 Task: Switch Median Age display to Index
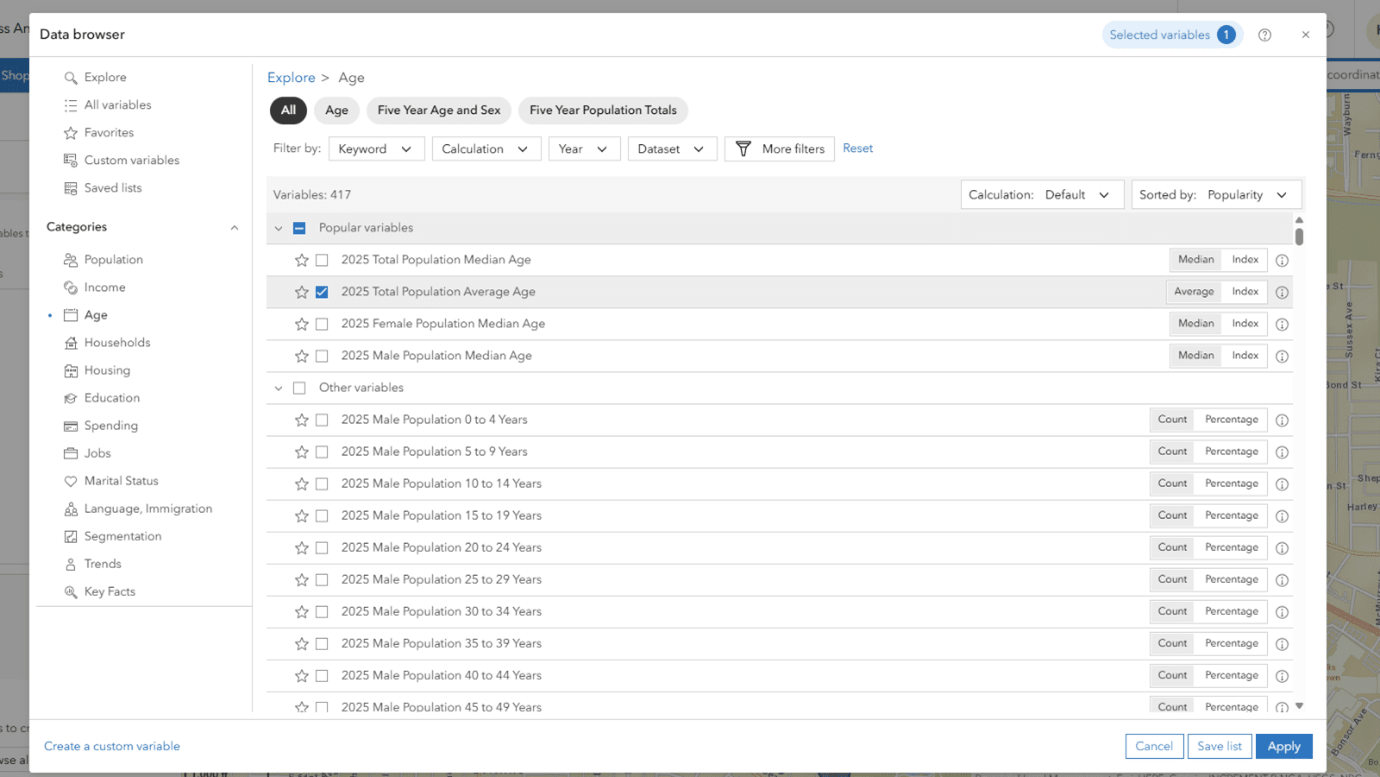[x=1244, y=259]
